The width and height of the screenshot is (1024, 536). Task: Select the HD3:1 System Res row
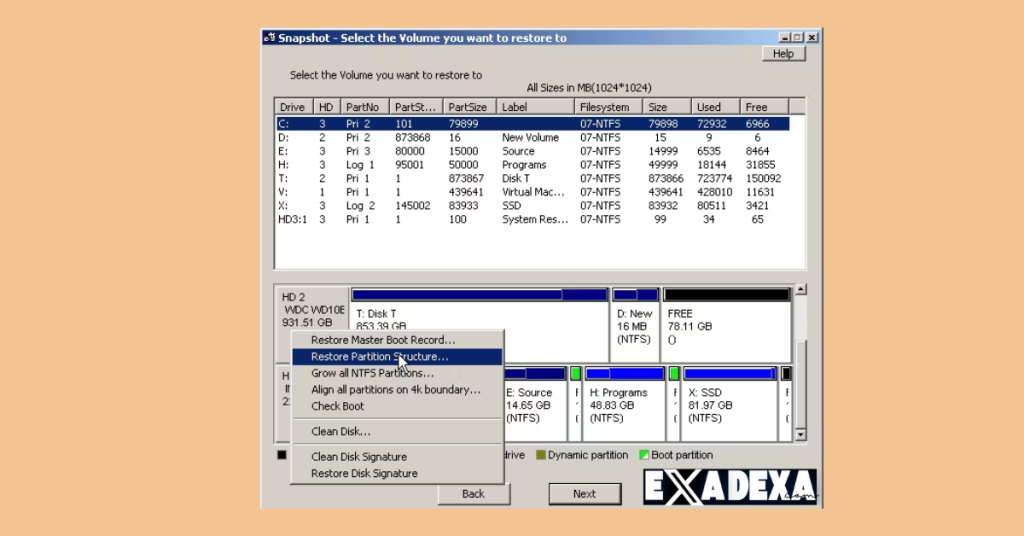point(532,219)
